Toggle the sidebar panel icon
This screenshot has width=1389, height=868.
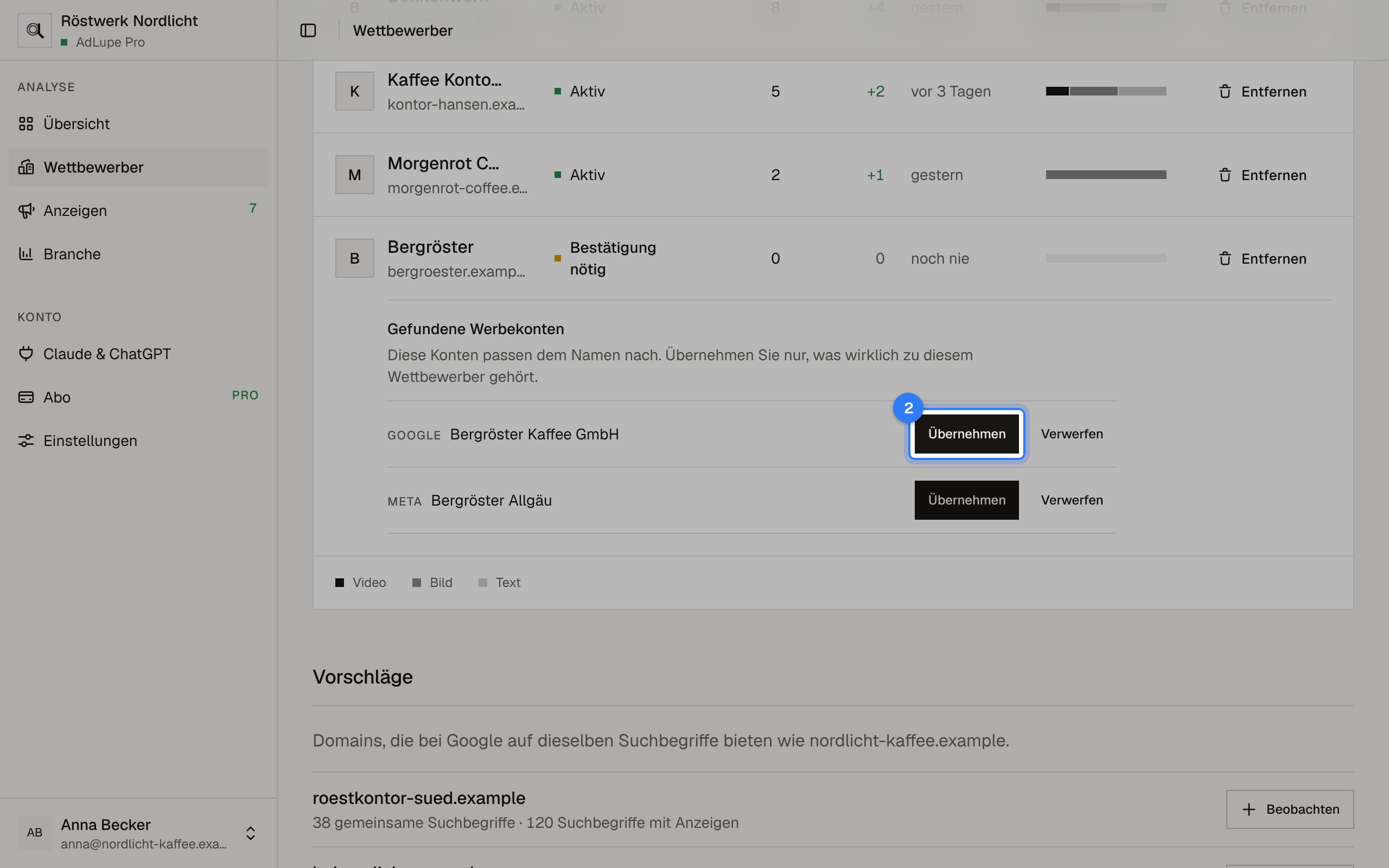coord(308,30)
